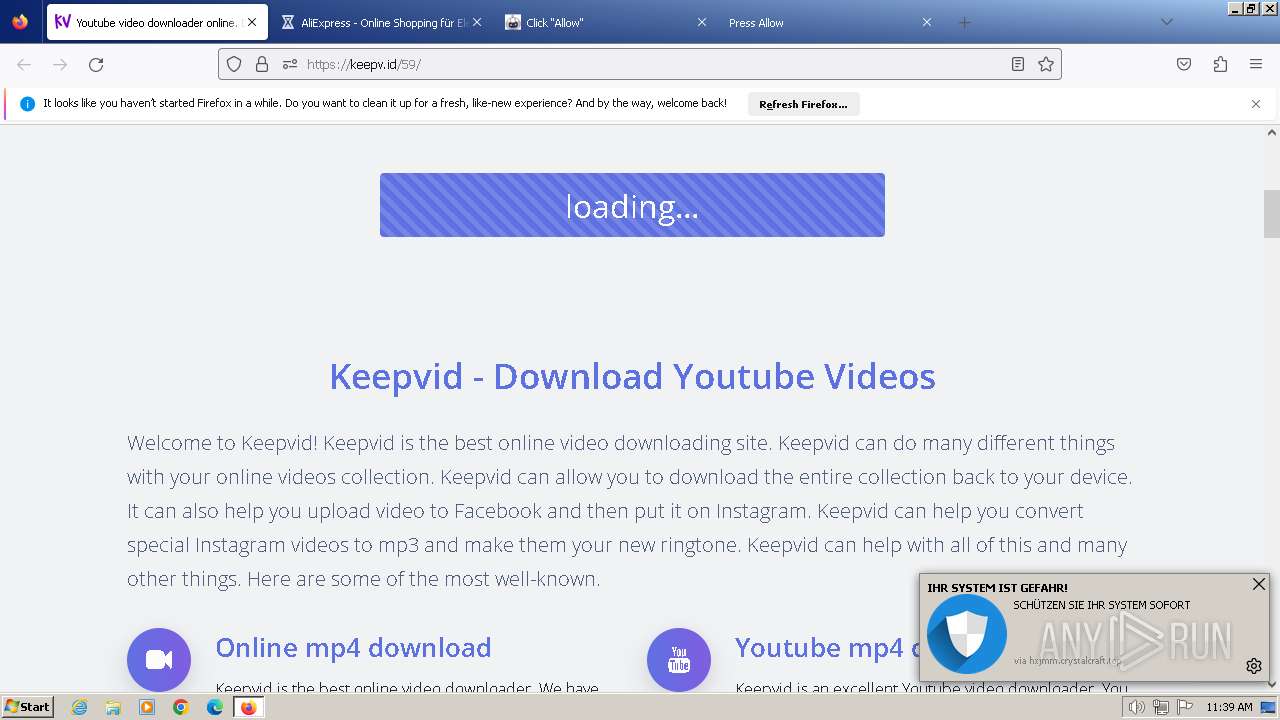Click the 11:39 AM system clock
The width and height of the screenshot is (1280, 720).
(x=1229, y=707)
